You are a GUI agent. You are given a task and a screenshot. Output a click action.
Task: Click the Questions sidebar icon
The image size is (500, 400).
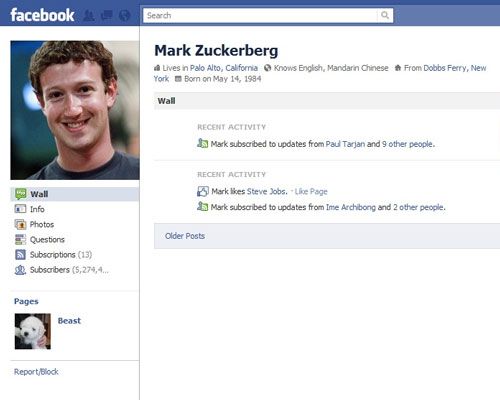click(20, 239)
